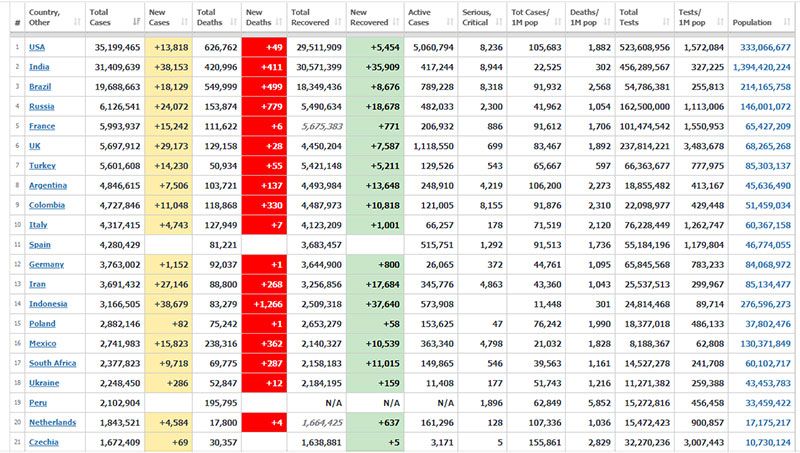The width and height of the screenshot is (800, 453).
Task: Click the Tests/1M pop sort arrows
Action: 720,22
